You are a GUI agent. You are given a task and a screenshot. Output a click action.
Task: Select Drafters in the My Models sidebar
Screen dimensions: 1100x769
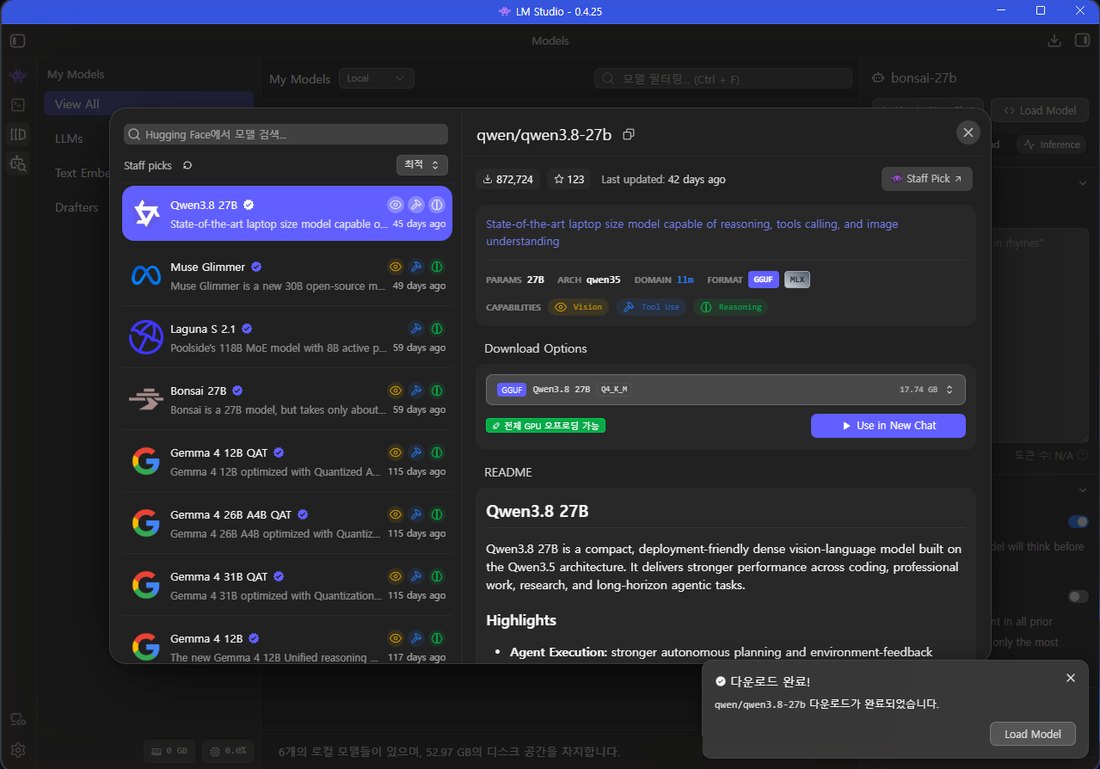point(76,207)
